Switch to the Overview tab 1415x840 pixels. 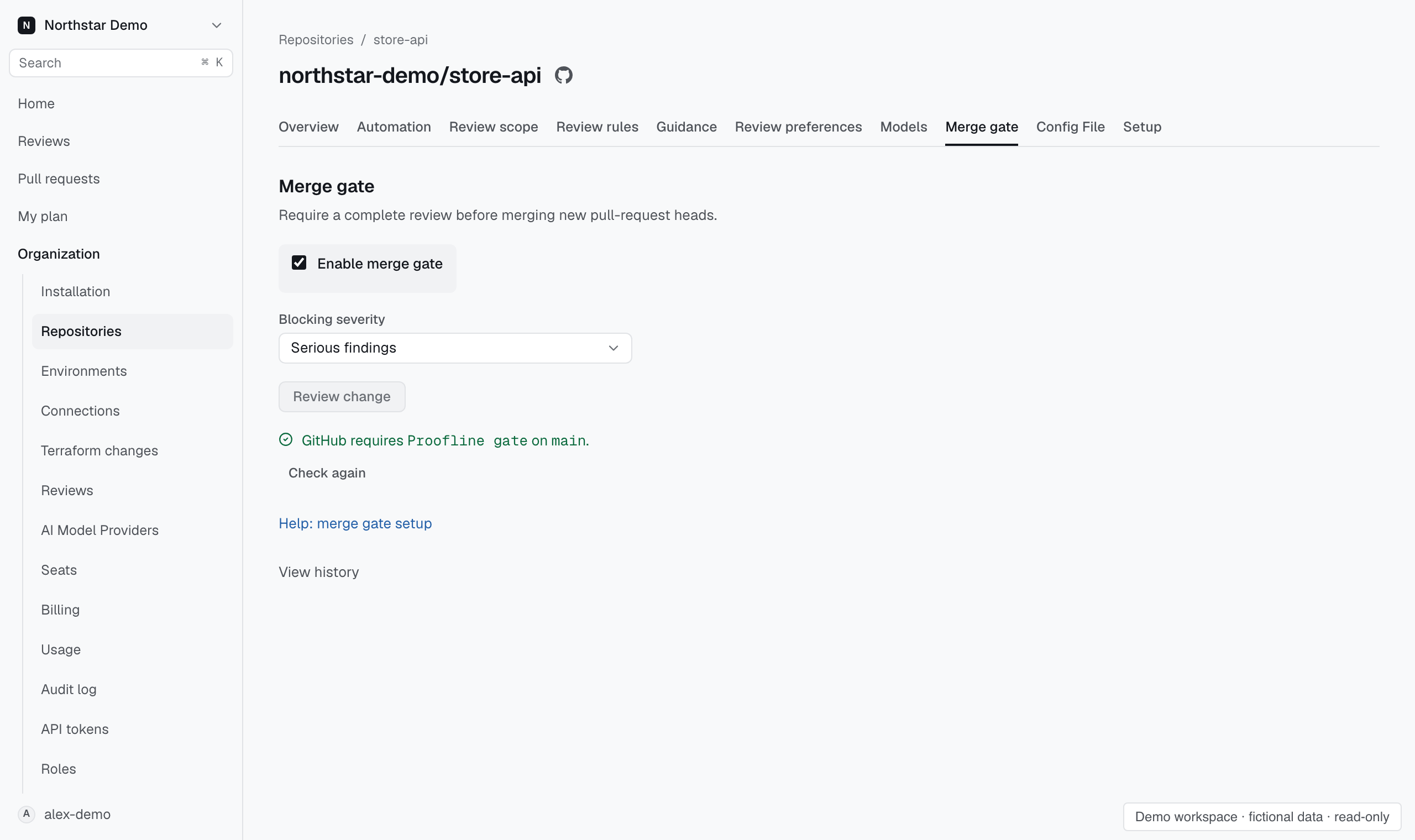[x=308, y=127]
